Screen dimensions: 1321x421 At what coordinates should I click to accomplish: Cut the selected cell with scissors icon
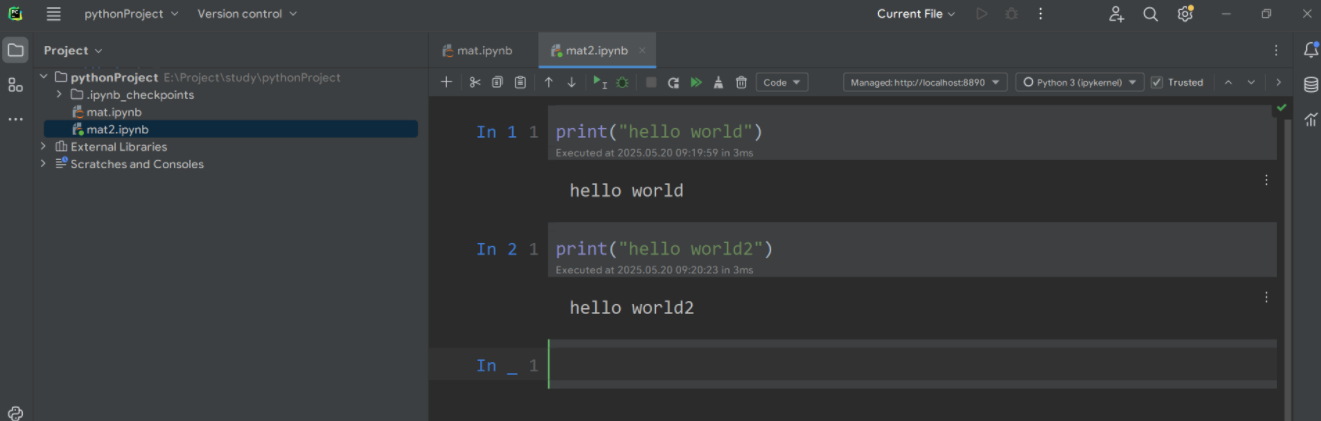point(475,82)
